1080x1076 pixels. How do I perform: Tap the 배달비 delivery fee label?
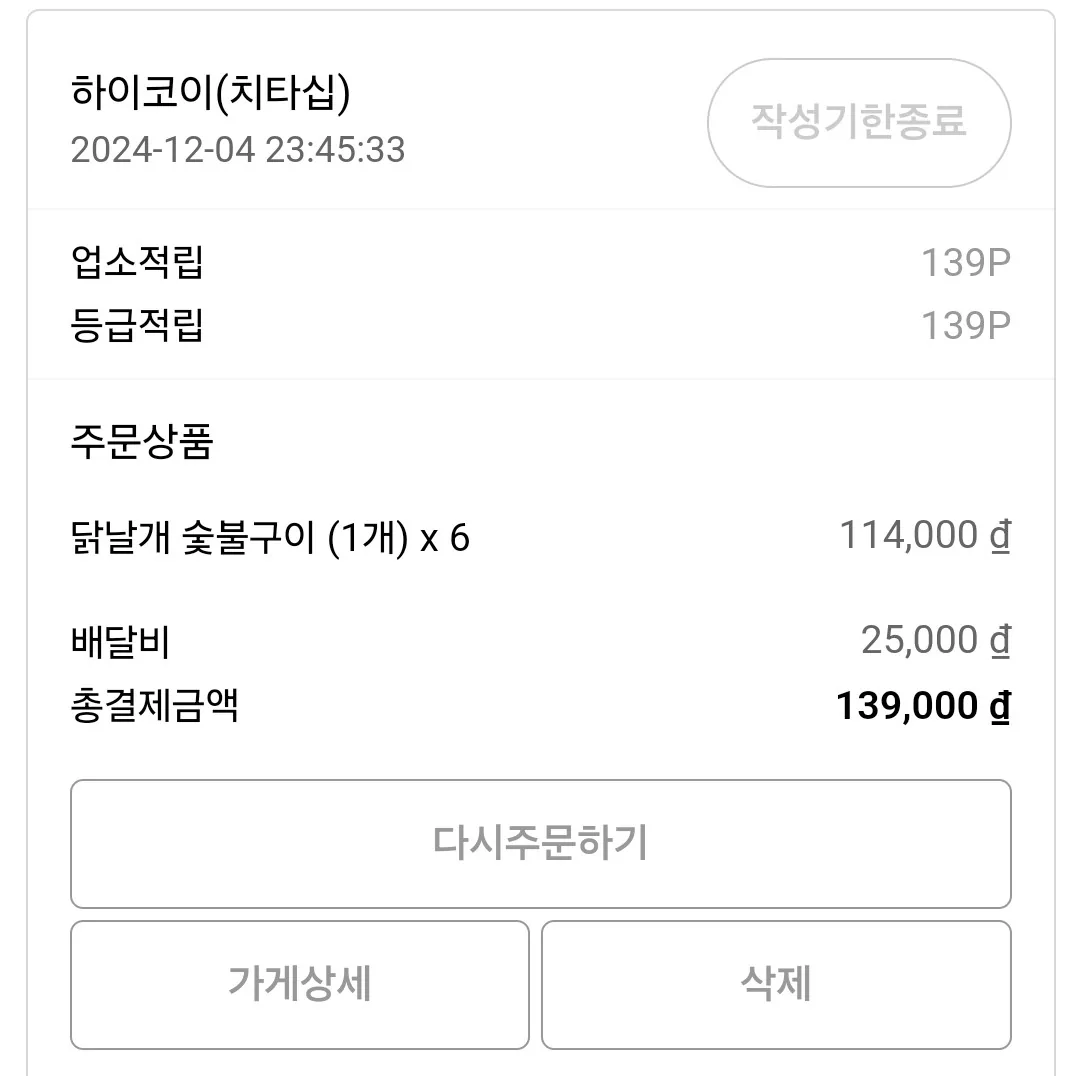(121, 642)
